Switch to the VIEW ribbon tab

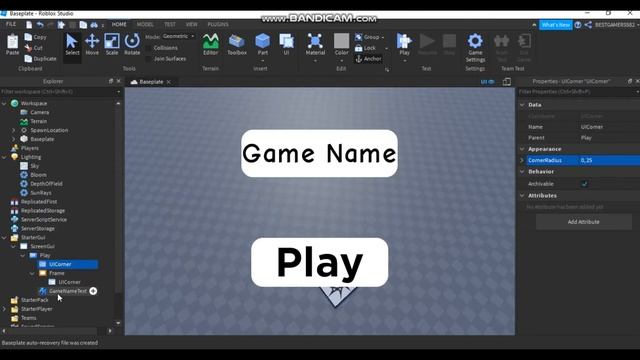click(191, 24)
